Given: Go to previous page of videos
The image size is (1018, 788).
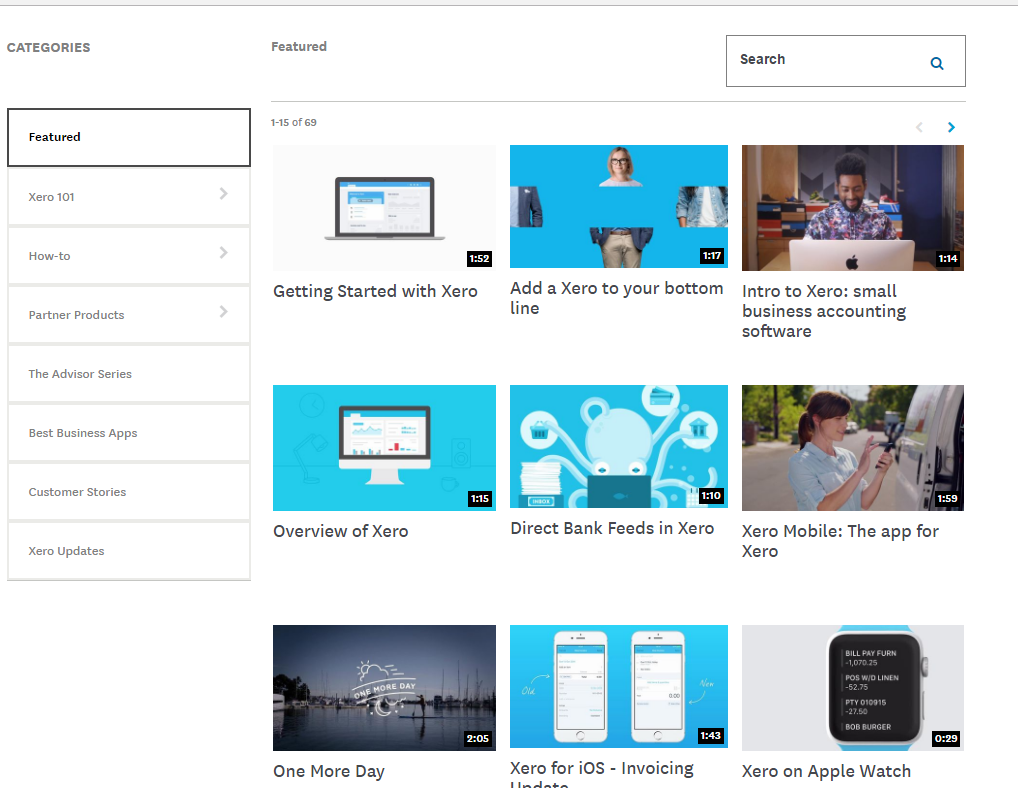Looking at the screenshot, I should [x=919, y=127].
